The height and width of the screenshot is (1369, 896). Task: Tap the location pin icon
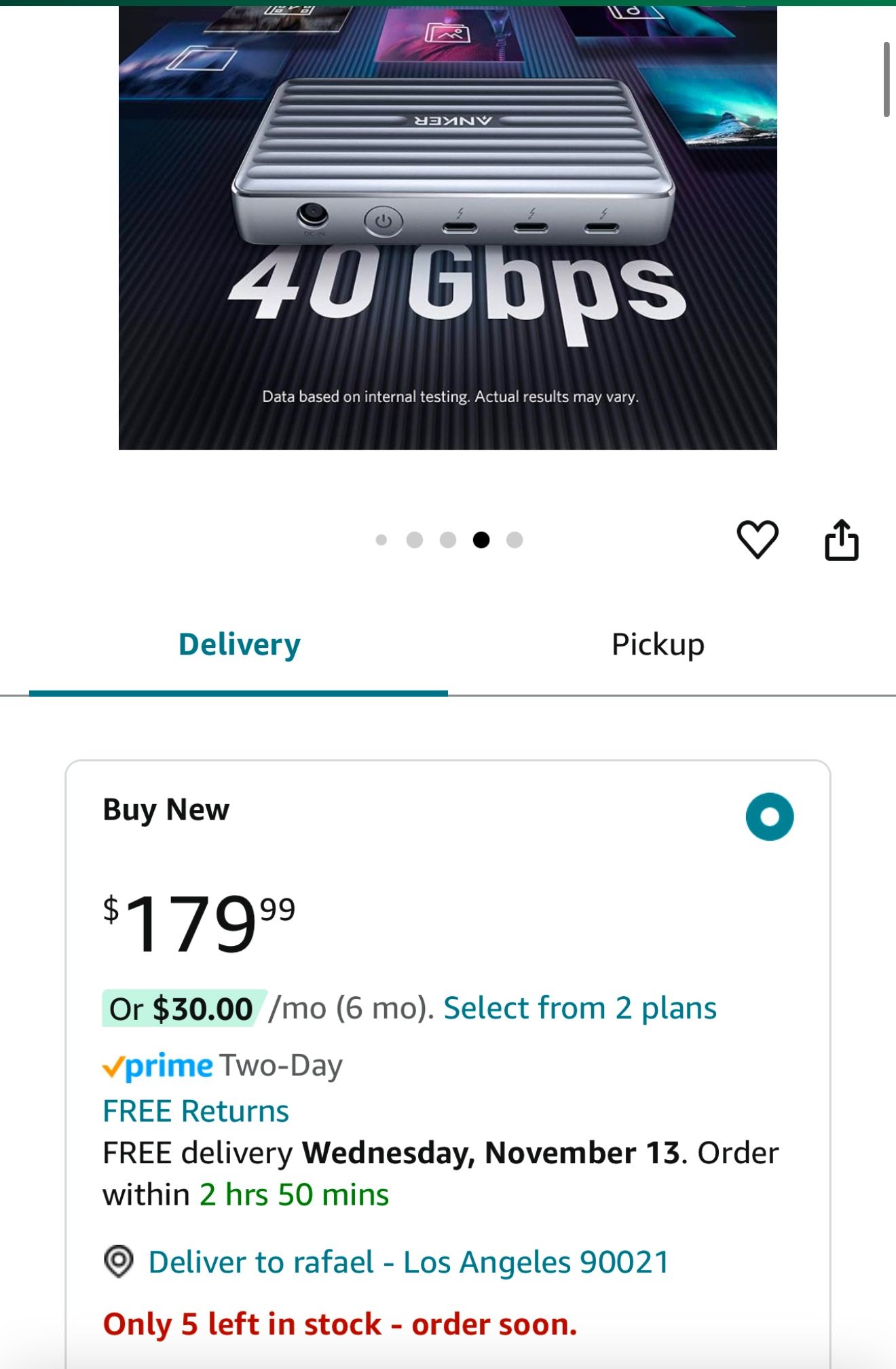click(119, 1262)
